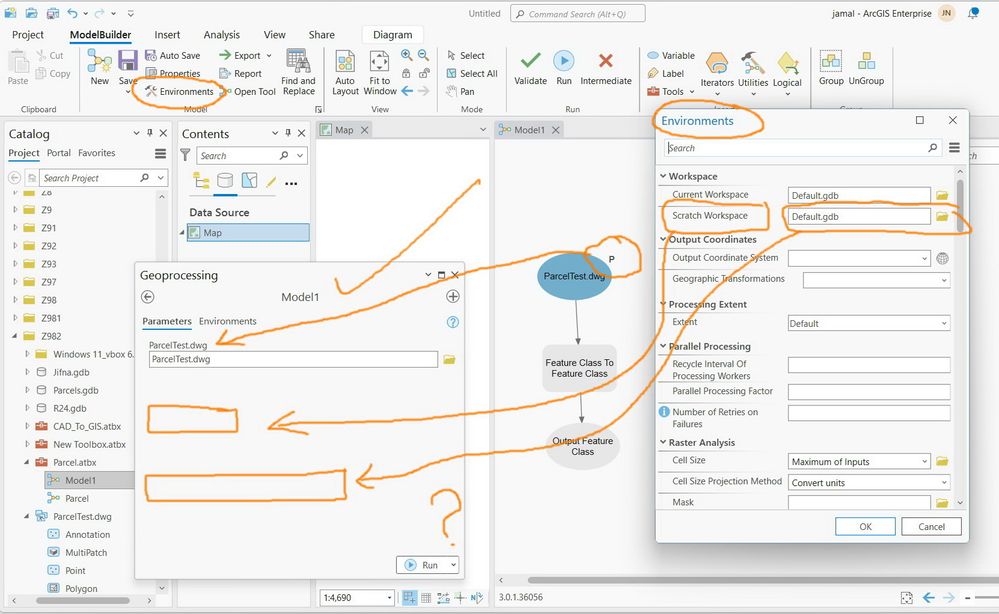Viewport: 999px width, 614px height.
Task: Click the List By Selection icon
Action: coord(249,181)
